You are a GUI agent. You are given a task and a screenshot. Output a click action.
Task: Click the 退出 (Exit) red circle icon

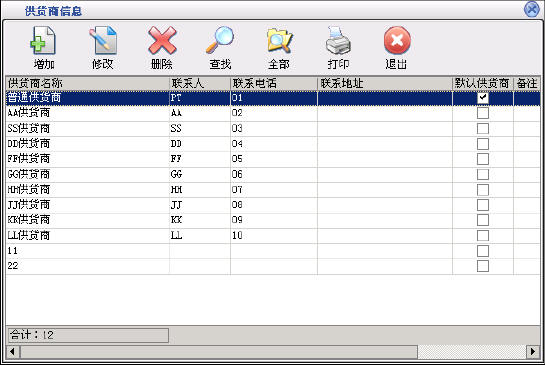(x=397, y=41)
